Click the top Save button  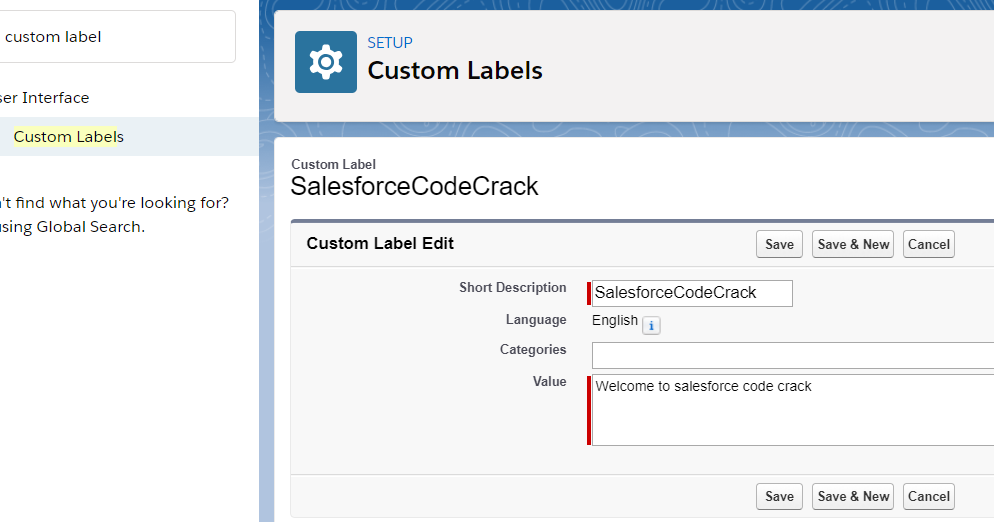779,244
